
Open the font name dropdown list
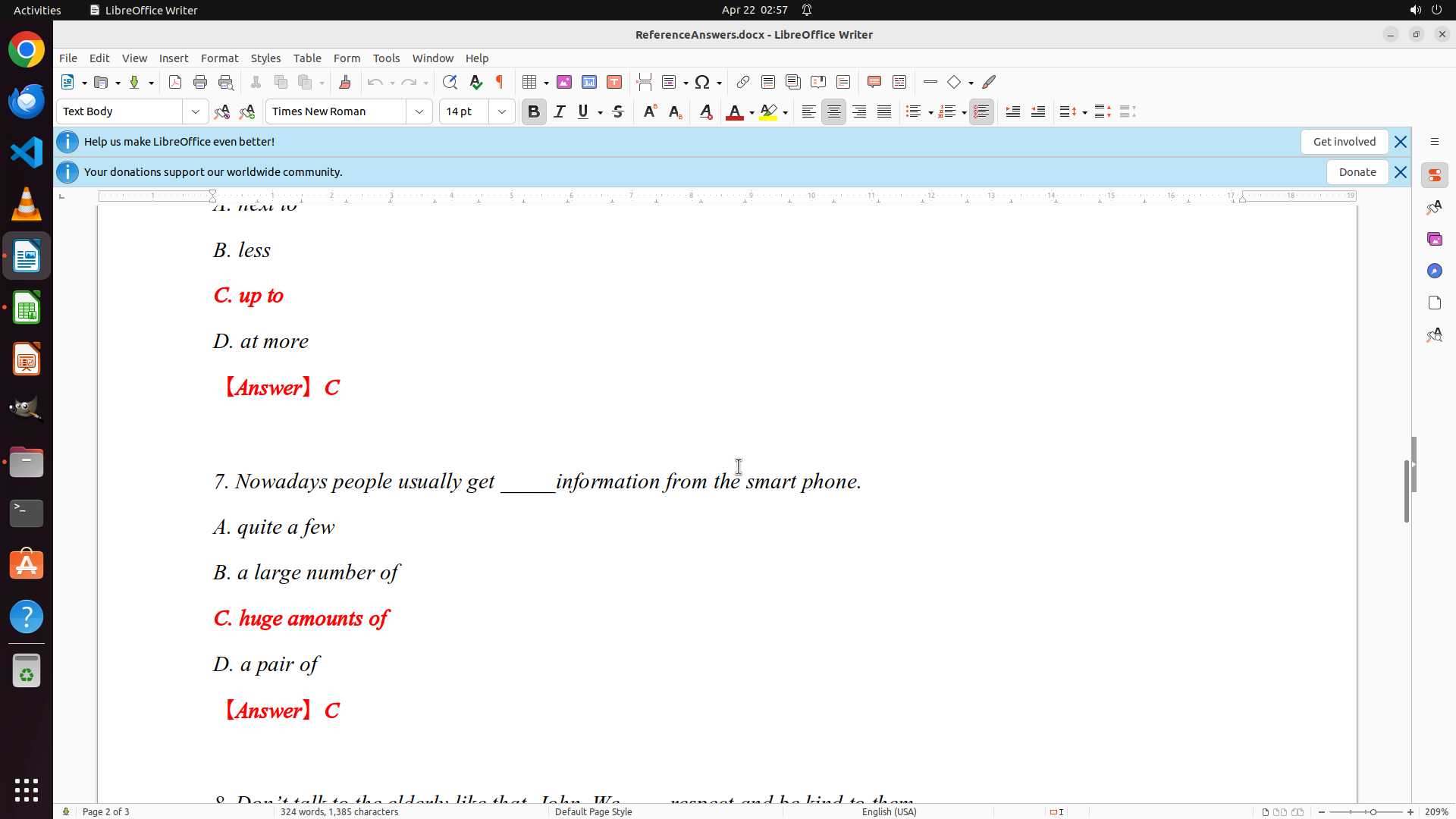tap(419, 111)
